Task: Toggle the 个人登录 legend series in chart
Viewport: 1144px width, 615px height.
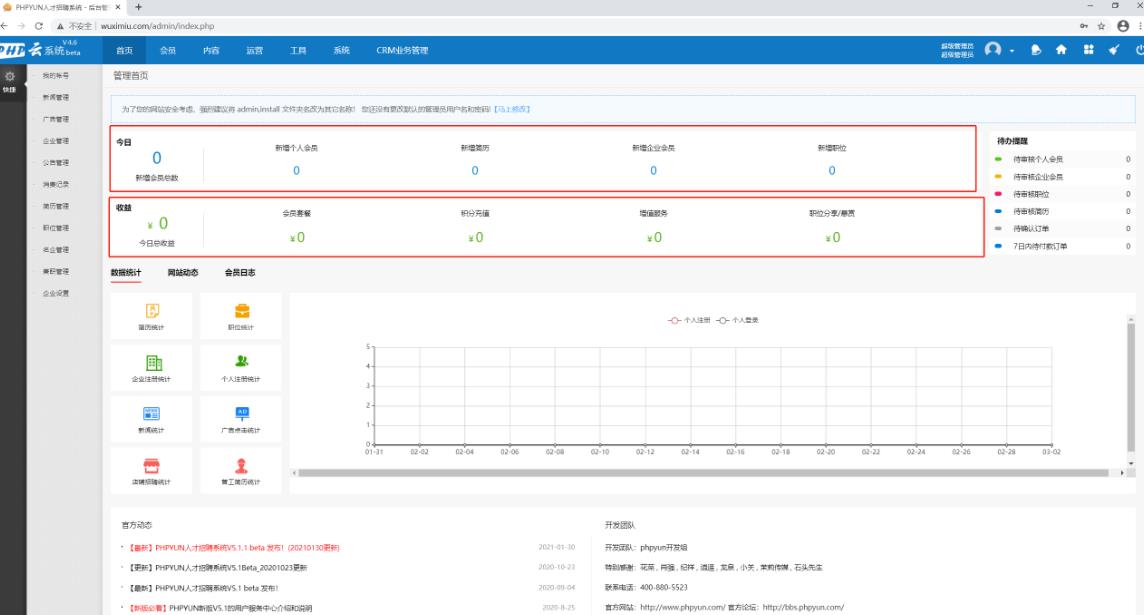Action: [x=738, y=320]
